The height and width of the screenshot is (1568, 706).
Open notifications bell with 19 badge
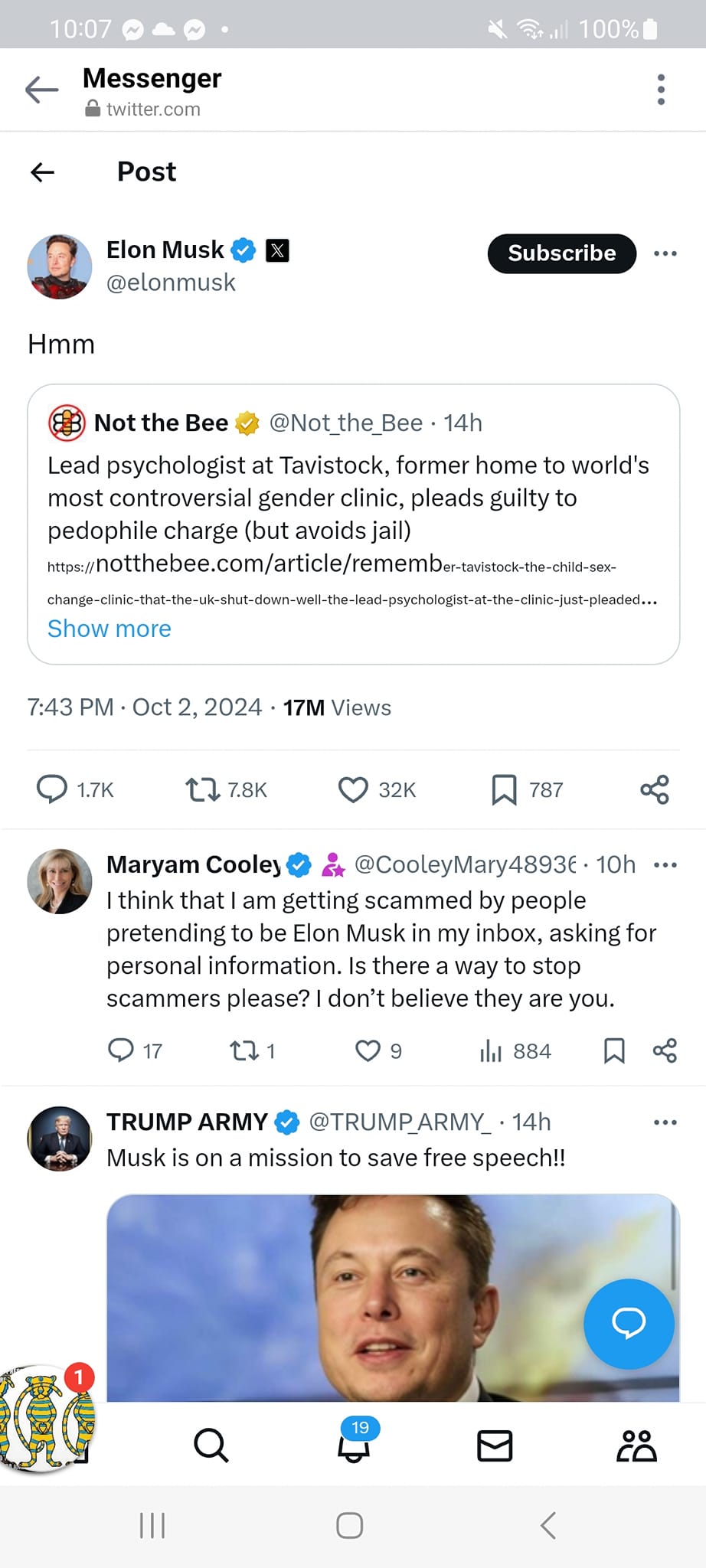coord(354,1445)
